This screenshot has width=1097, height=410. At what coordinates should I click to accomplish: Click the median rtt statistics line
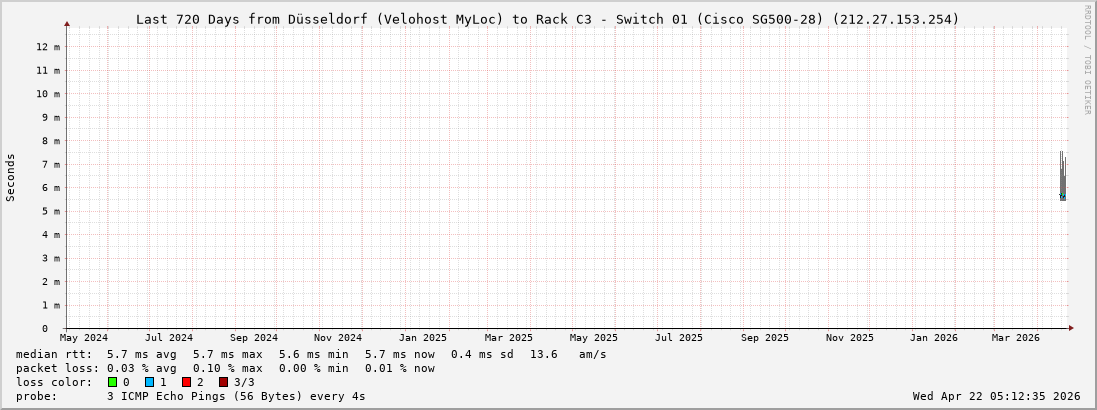coord(311,354)
